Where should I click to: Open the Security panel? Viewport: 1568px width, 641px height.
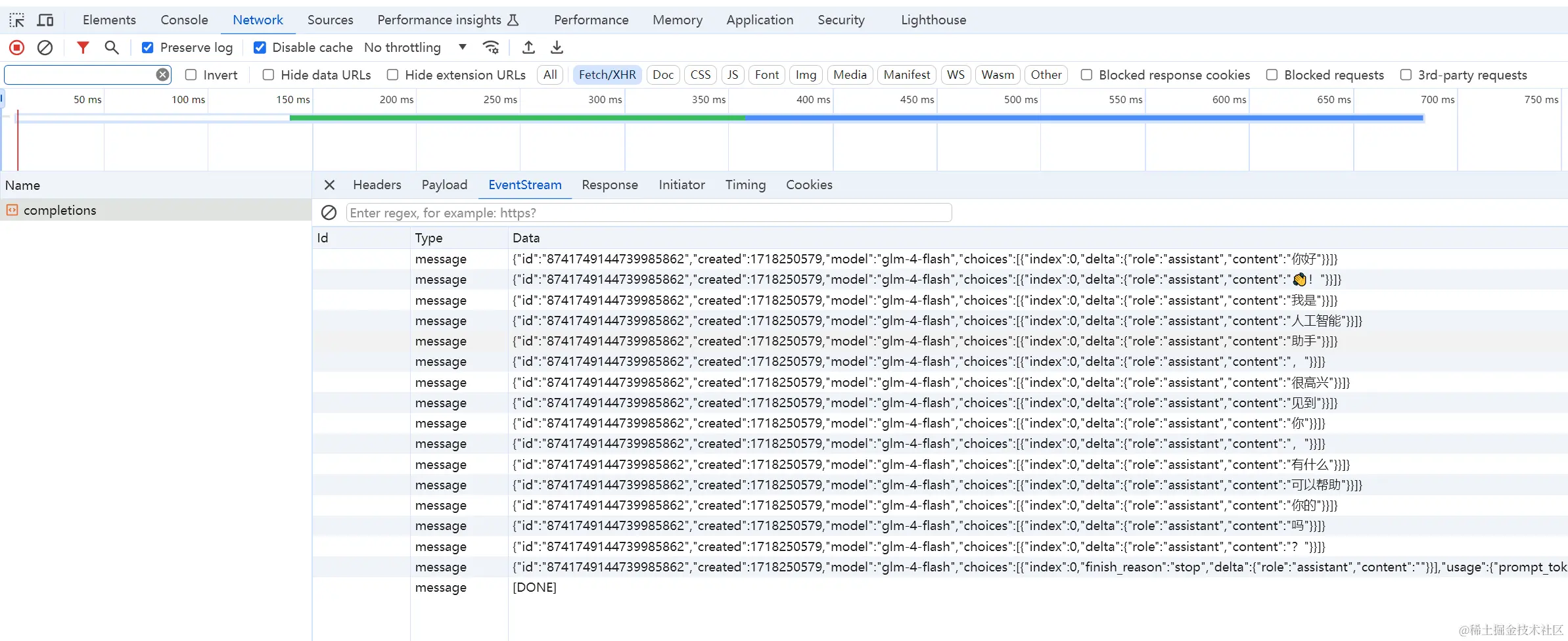tap(841, 20)
